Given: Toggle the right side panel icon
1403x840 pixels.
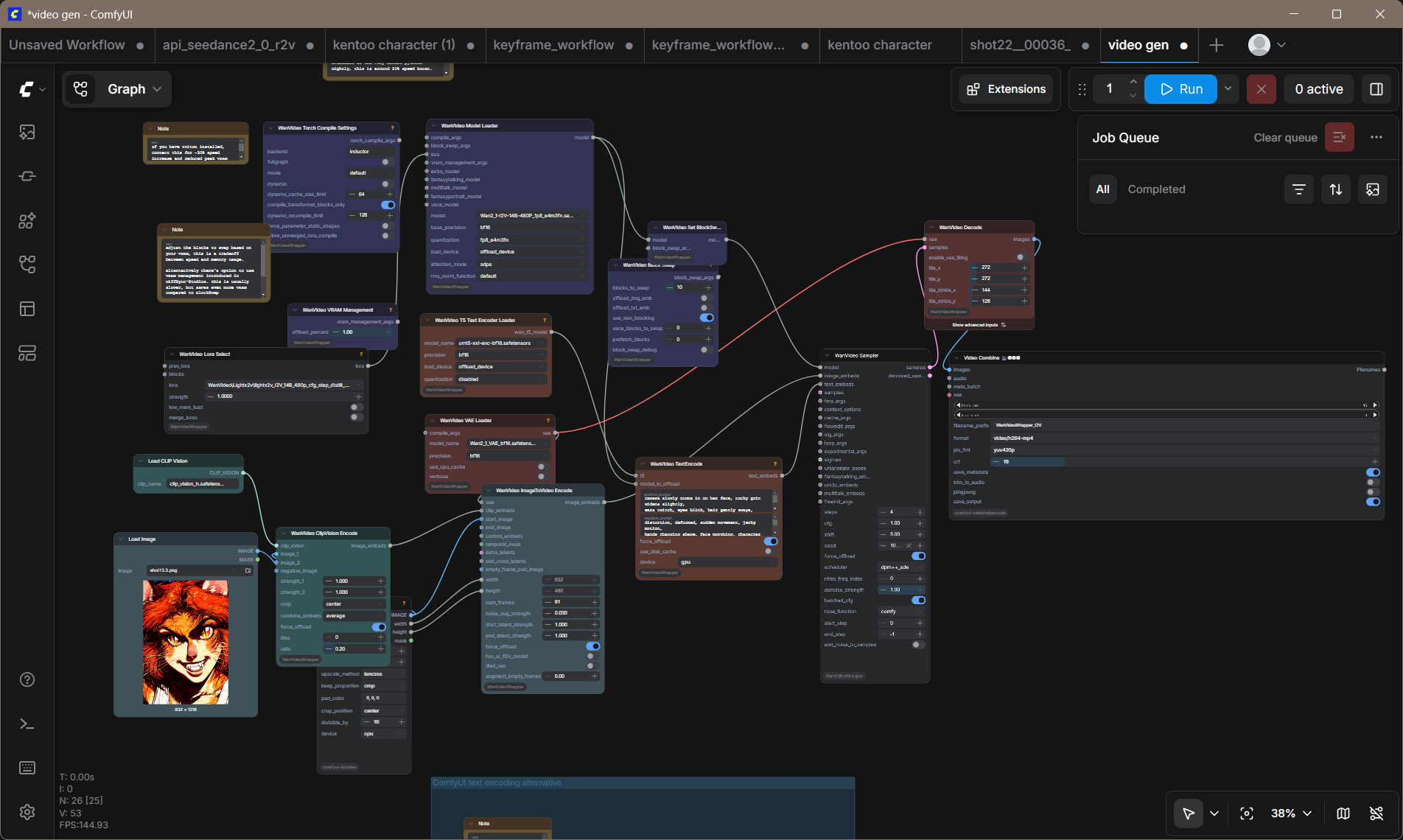Looking at the screenshot, I should (x=1376, y=89).
